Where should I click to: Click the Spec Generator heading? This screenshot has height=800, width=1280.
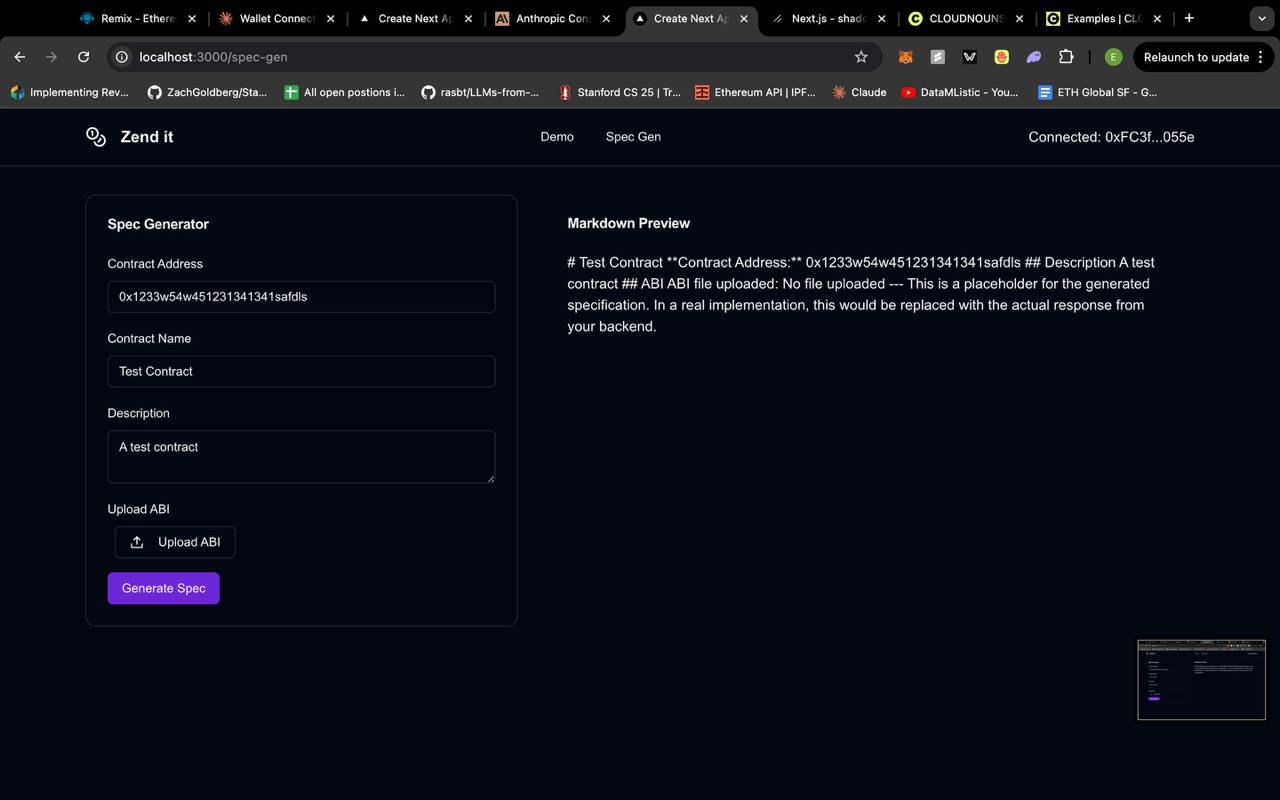(x=158, y=224)
